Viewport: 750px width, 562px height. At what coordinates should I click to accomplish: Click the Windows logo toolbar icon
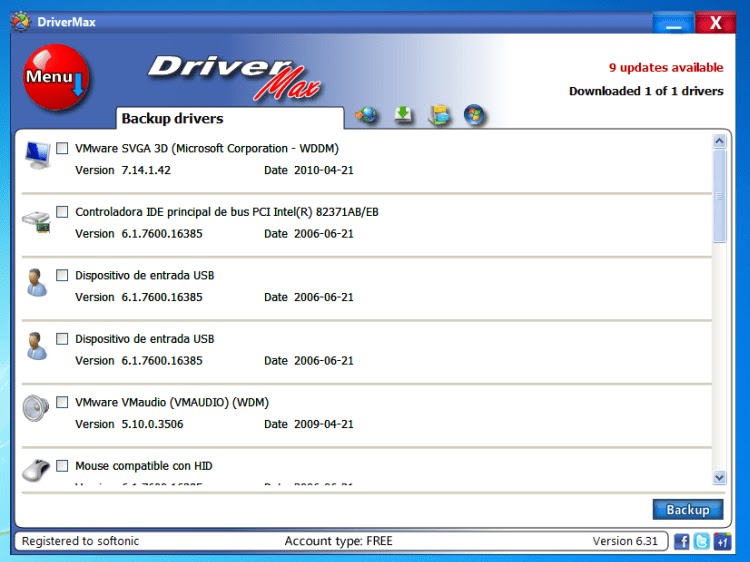pyautogui.click(x=474, y=115)
